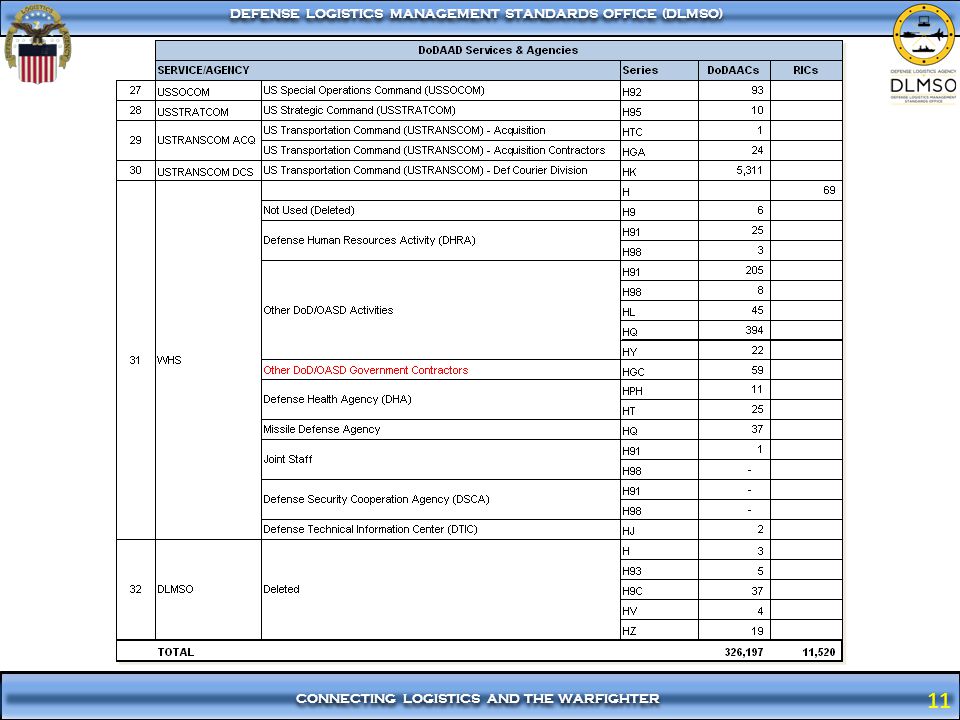960x720 pixels.
Task: Click total RICs value 11,520
Action: [819, 652]
